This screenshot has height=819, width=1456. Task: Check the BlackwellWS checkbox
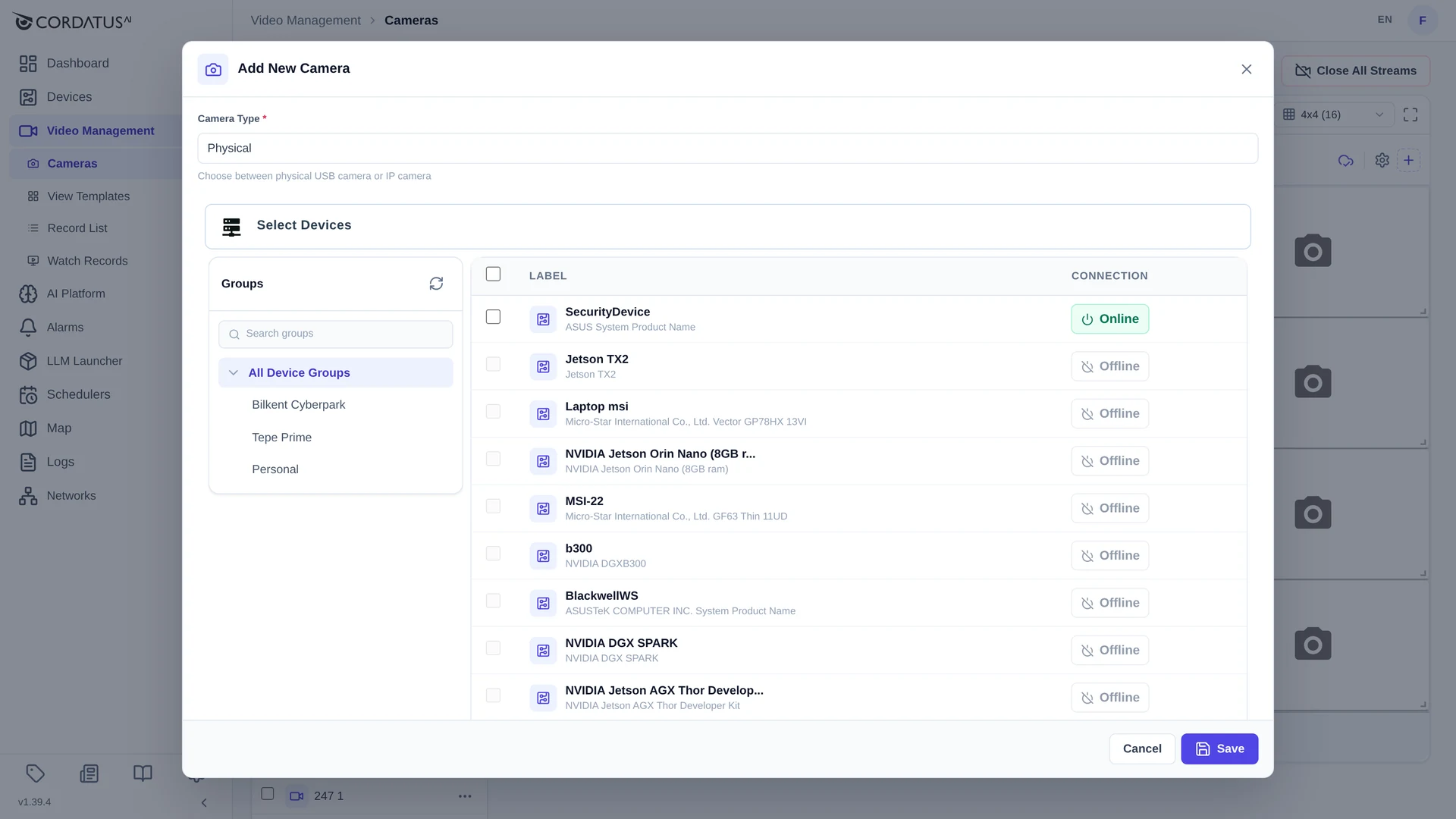click(x=493, y=601)
